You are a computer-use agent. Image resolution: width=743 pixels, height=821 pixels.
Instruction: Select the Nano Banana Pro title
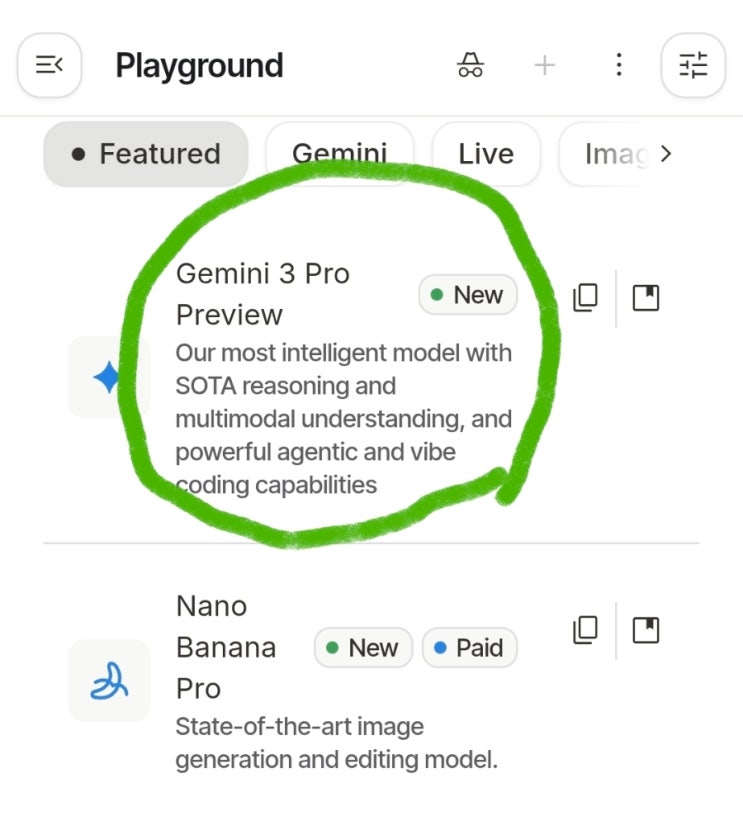coord(226,647)
